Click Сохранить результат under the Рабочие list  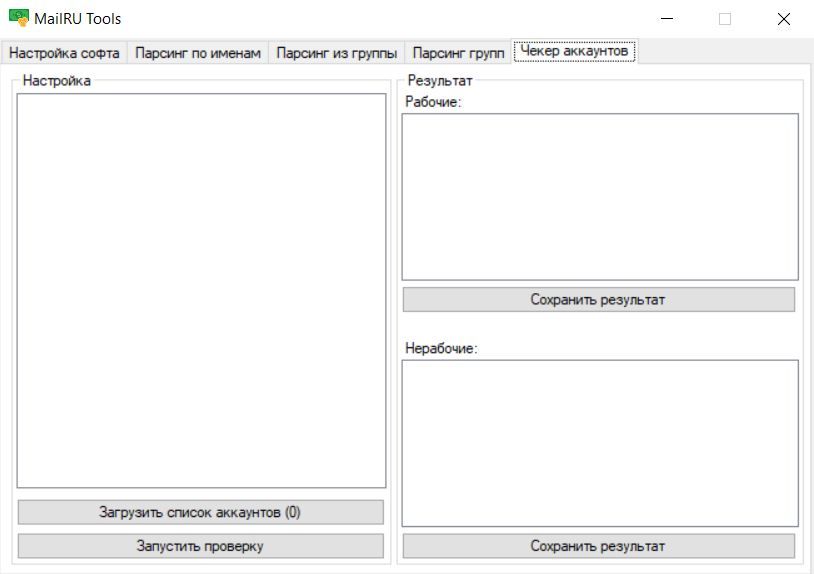(x=598, y=299)
